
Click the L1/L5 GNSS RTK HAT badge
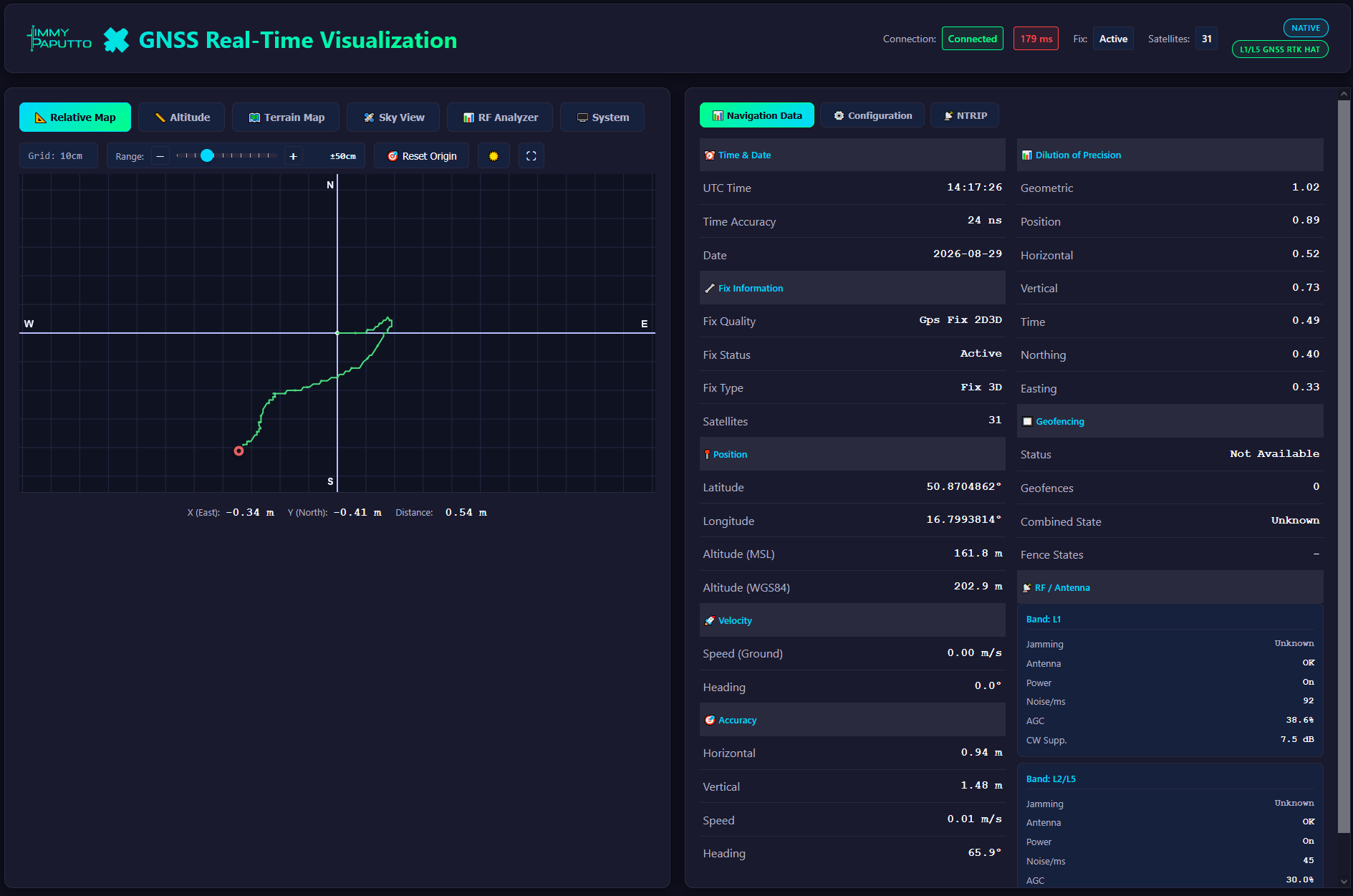coord(1280,49)
